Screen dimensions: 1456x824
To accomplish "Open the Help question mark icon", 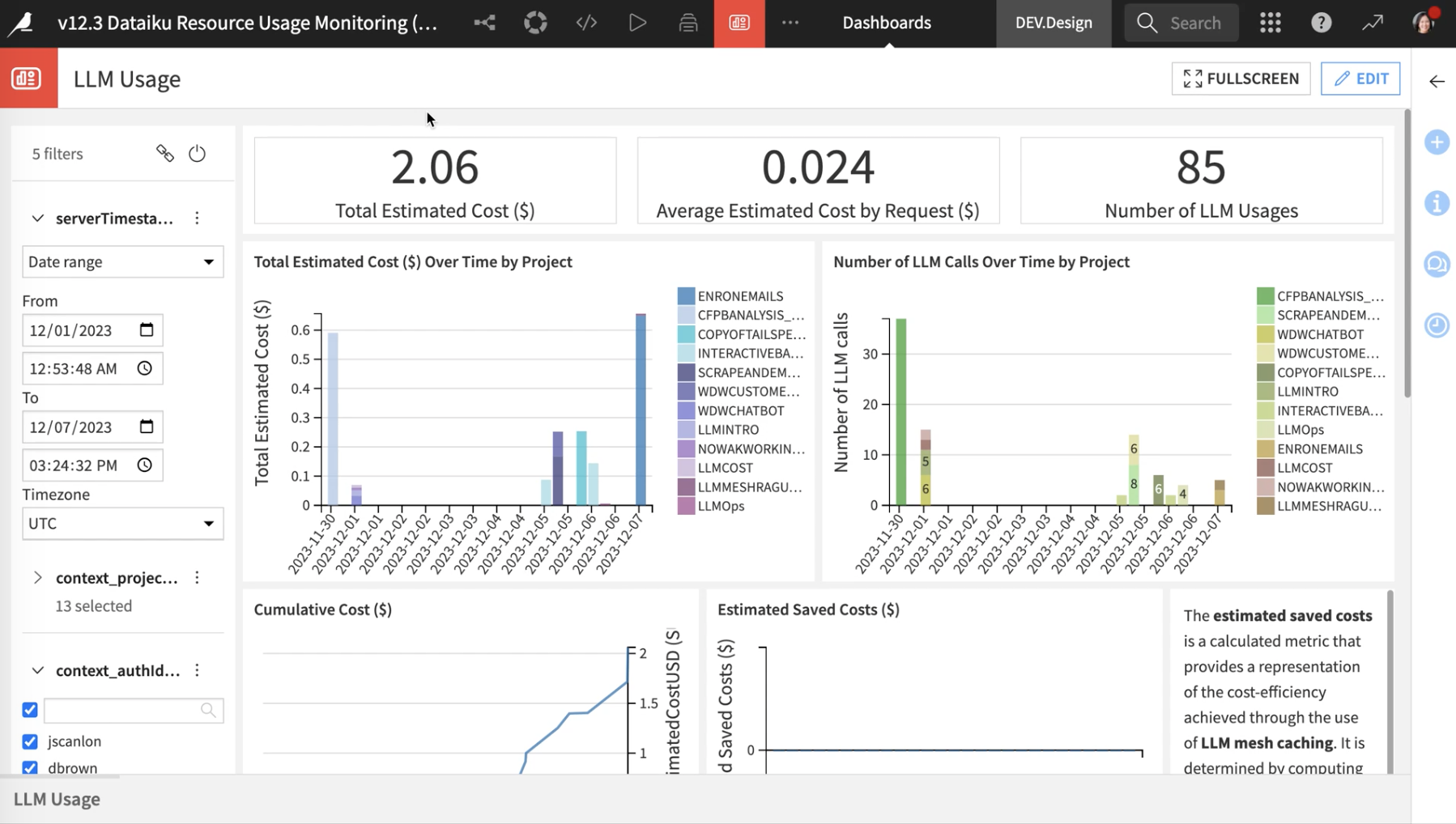I will tap(1322, 23).
